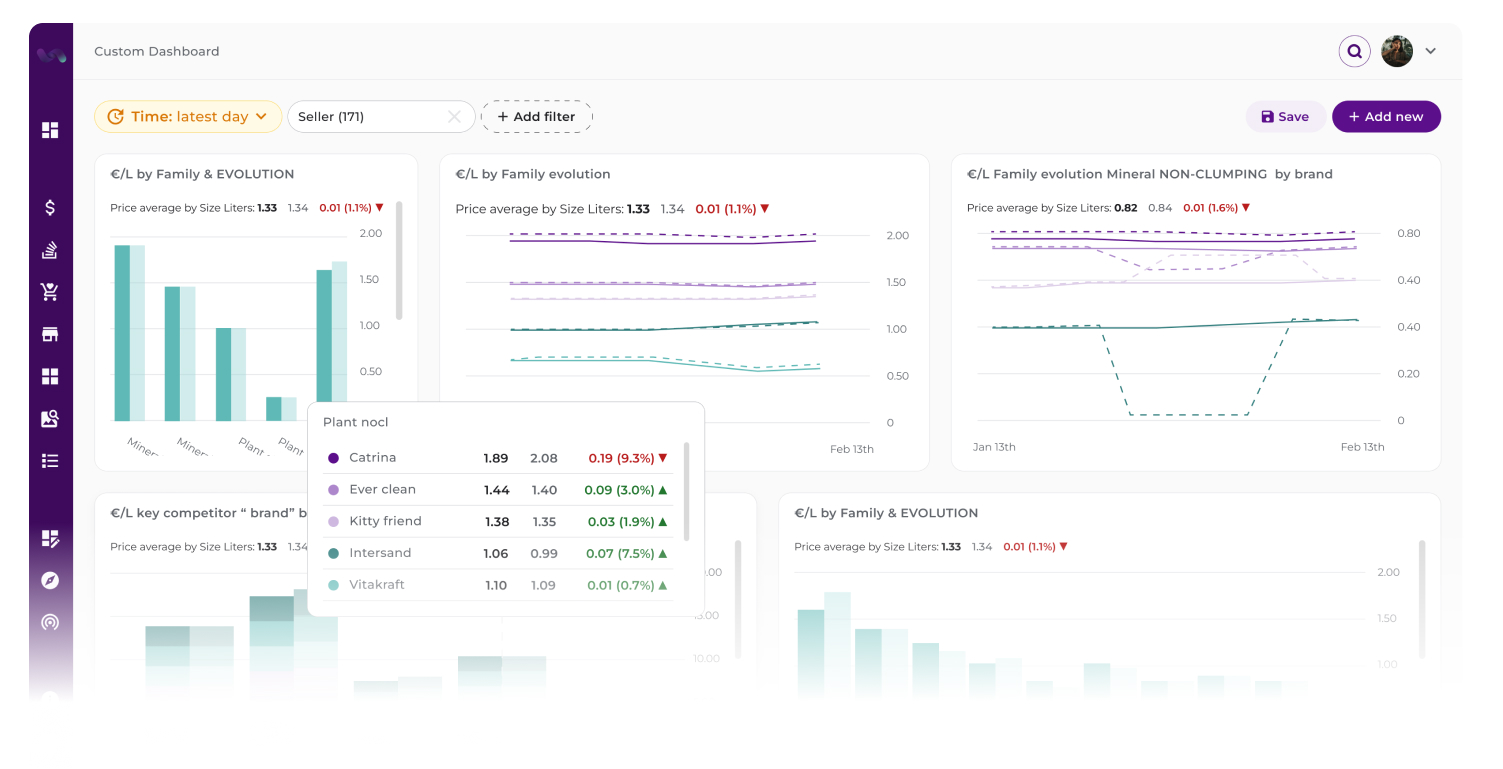Viewport: 1503px width, 769px height.
Task: Click Intersand's 0.07 (7.5%) change value
Action: point(626,553)
